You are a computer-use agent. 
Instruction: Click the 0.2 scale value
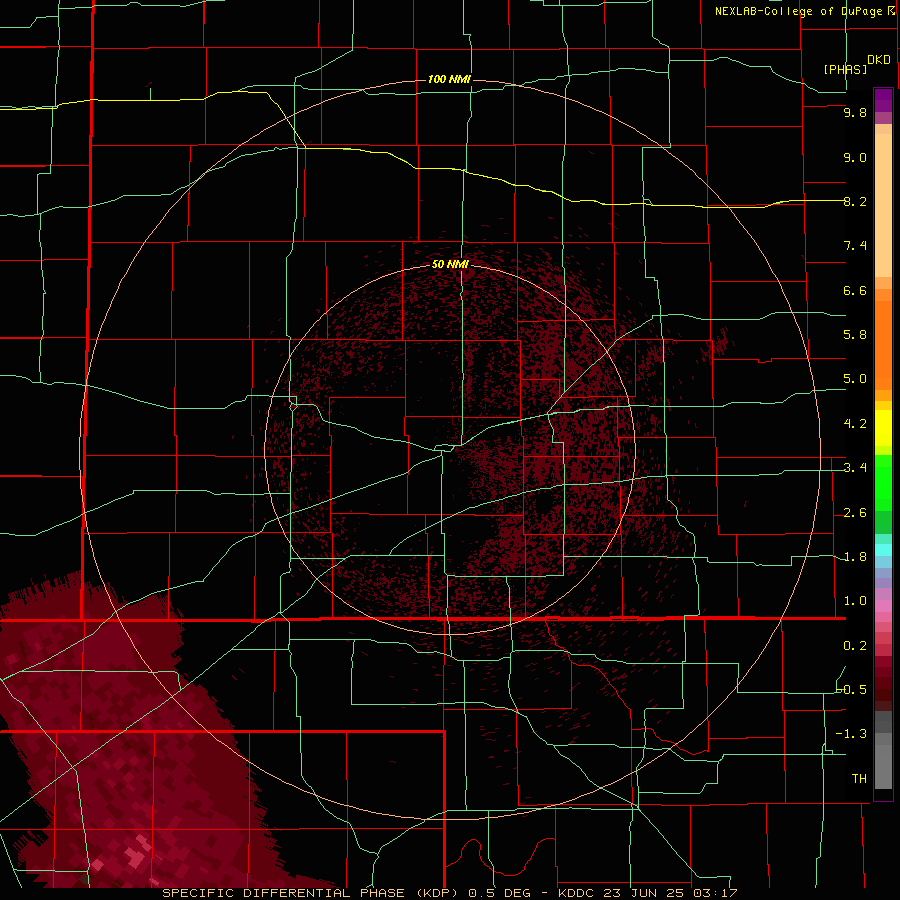click(855, 646)
